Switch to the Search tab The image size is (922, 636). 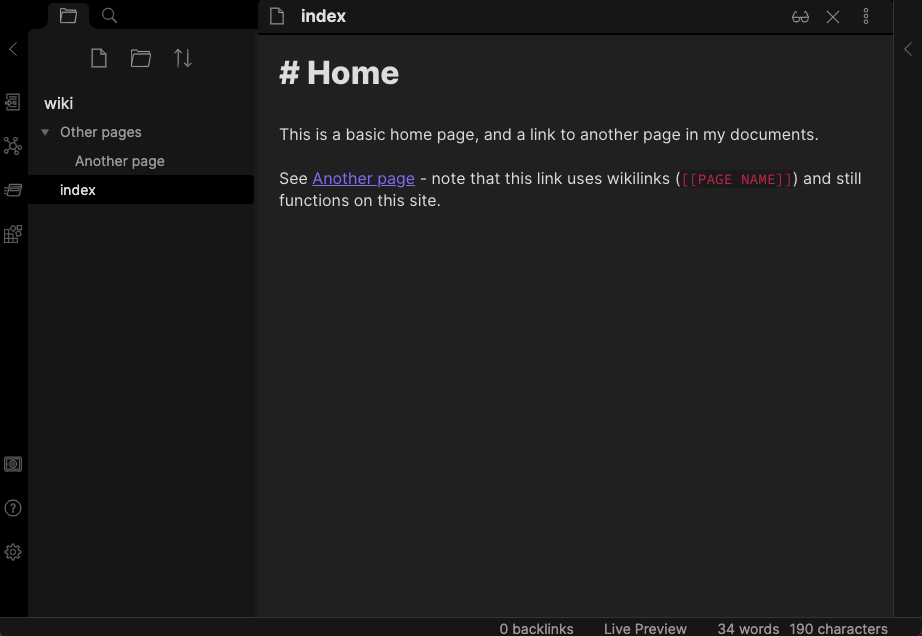tap(108, 15)
